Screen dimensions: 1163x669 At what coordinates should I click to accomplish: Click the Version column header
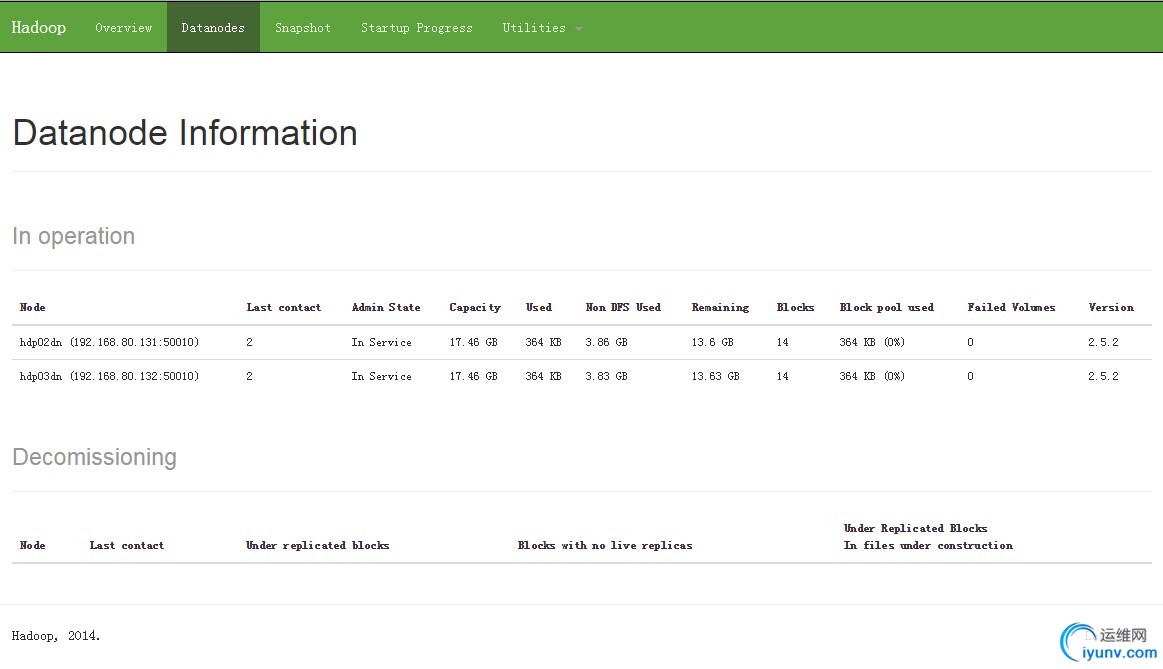click(x=1111, y=307)
